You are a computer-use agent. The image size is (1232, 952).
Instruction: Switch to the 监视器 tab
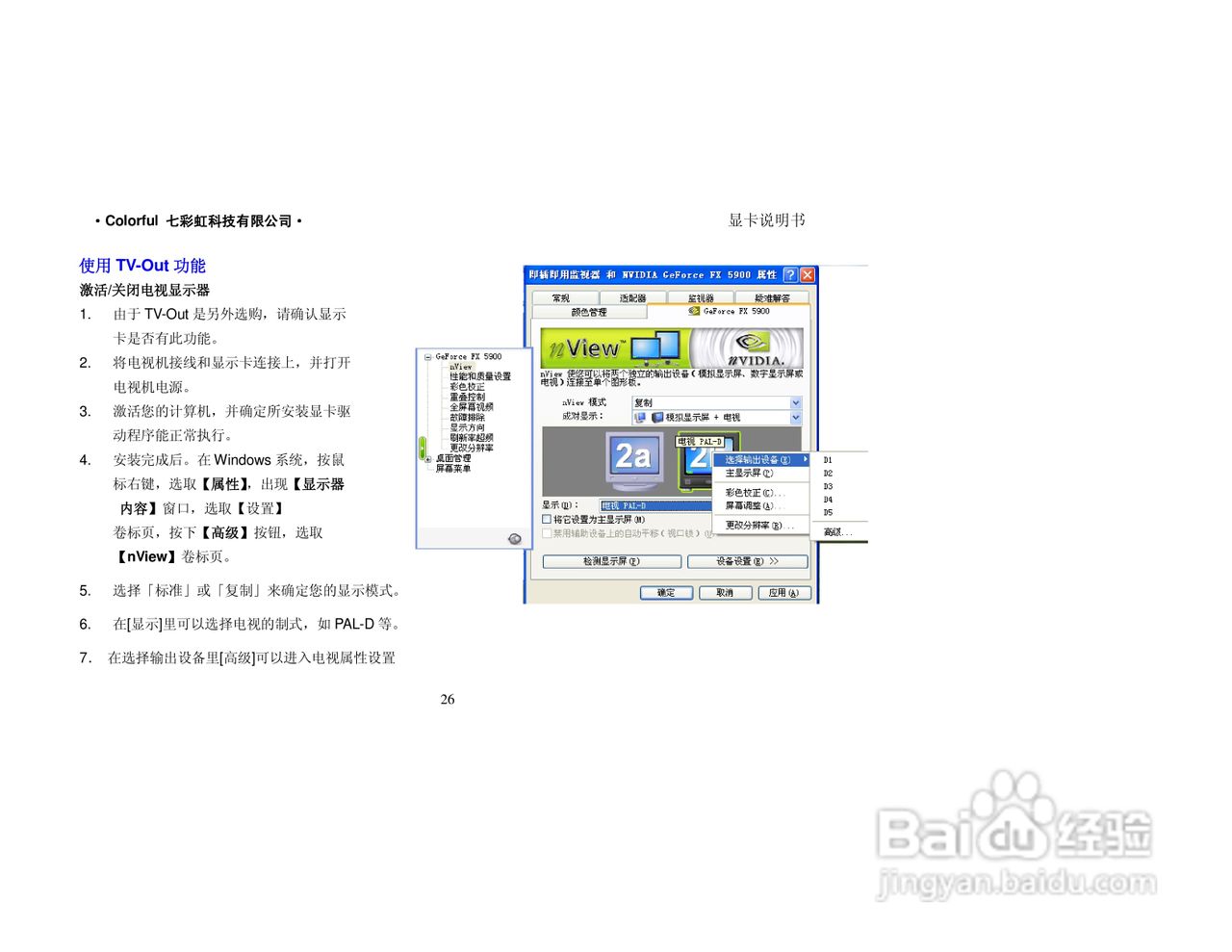(701, 298)
